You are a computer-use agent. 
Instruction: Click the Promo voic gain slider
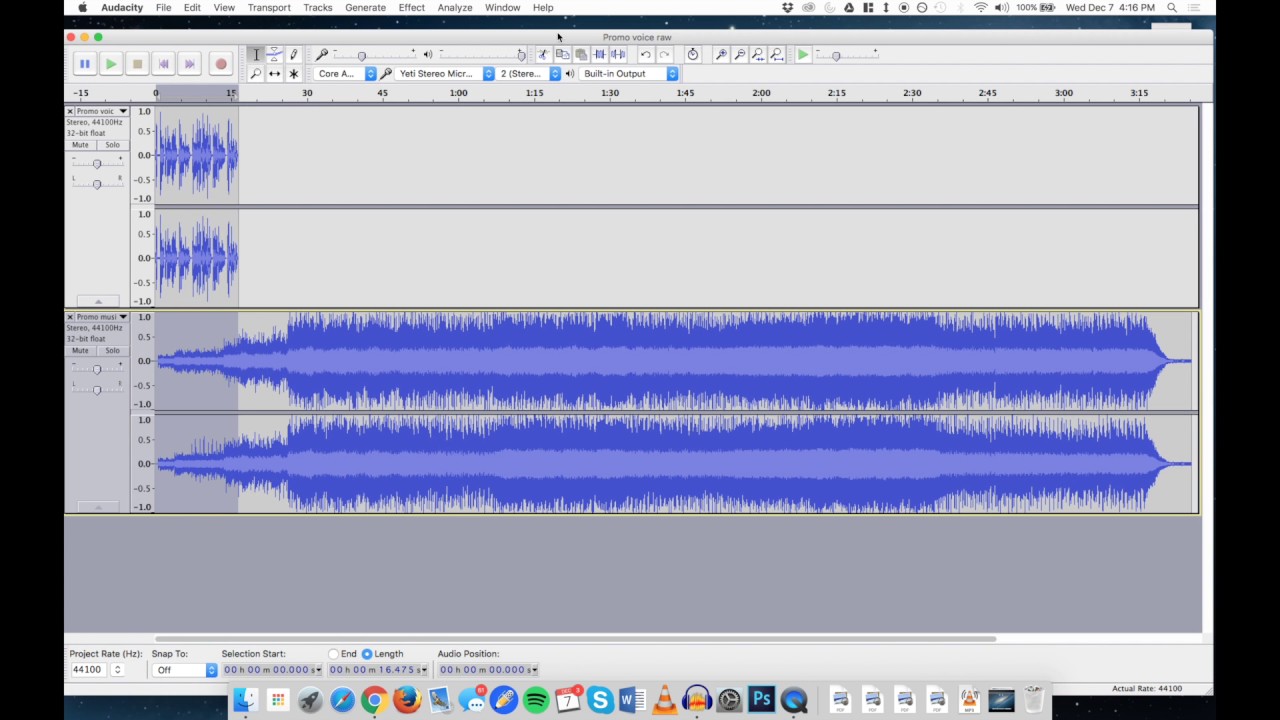pos(97,163)
